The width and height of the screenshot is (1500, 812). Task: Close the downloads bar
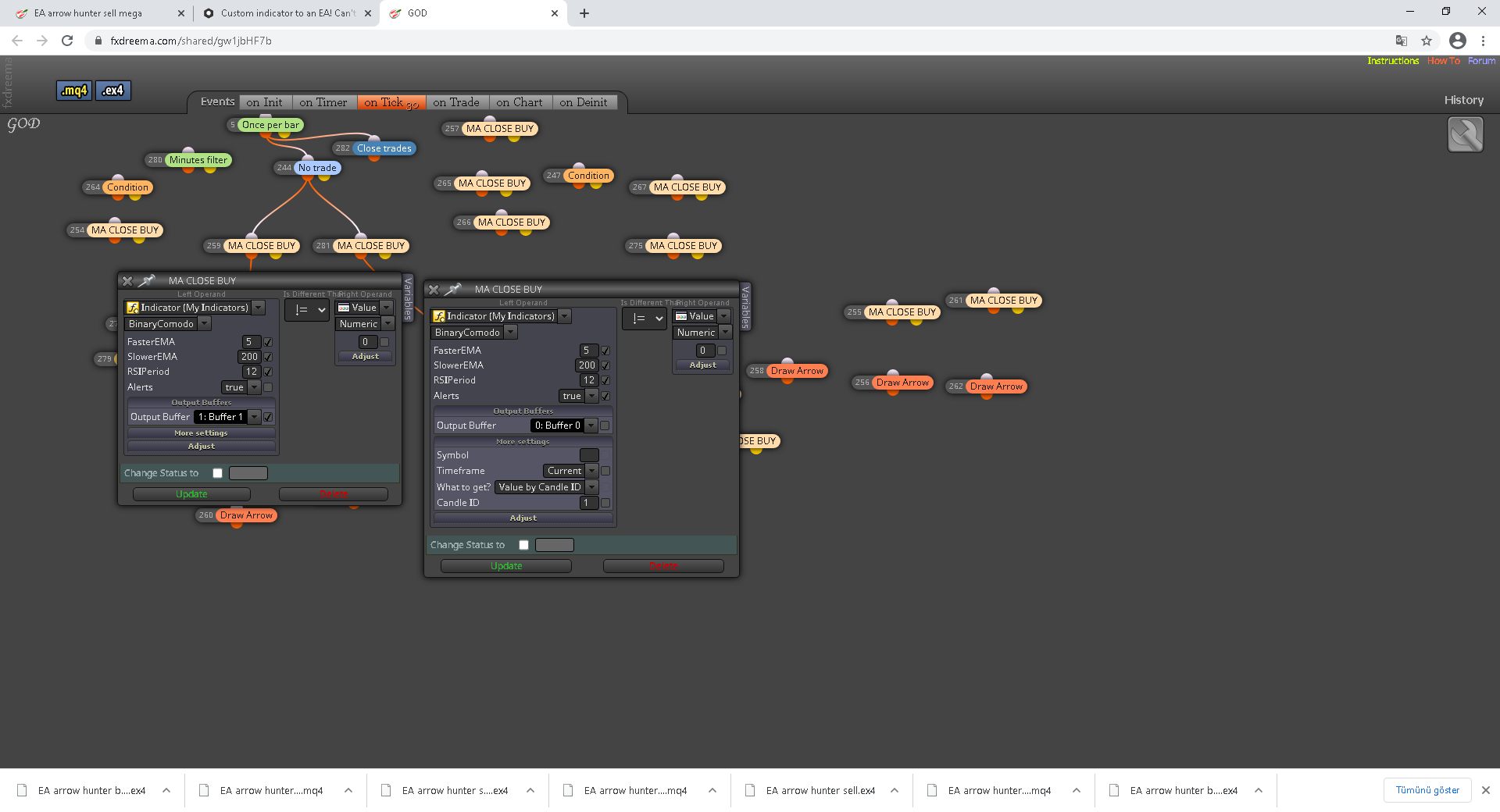1486,790
